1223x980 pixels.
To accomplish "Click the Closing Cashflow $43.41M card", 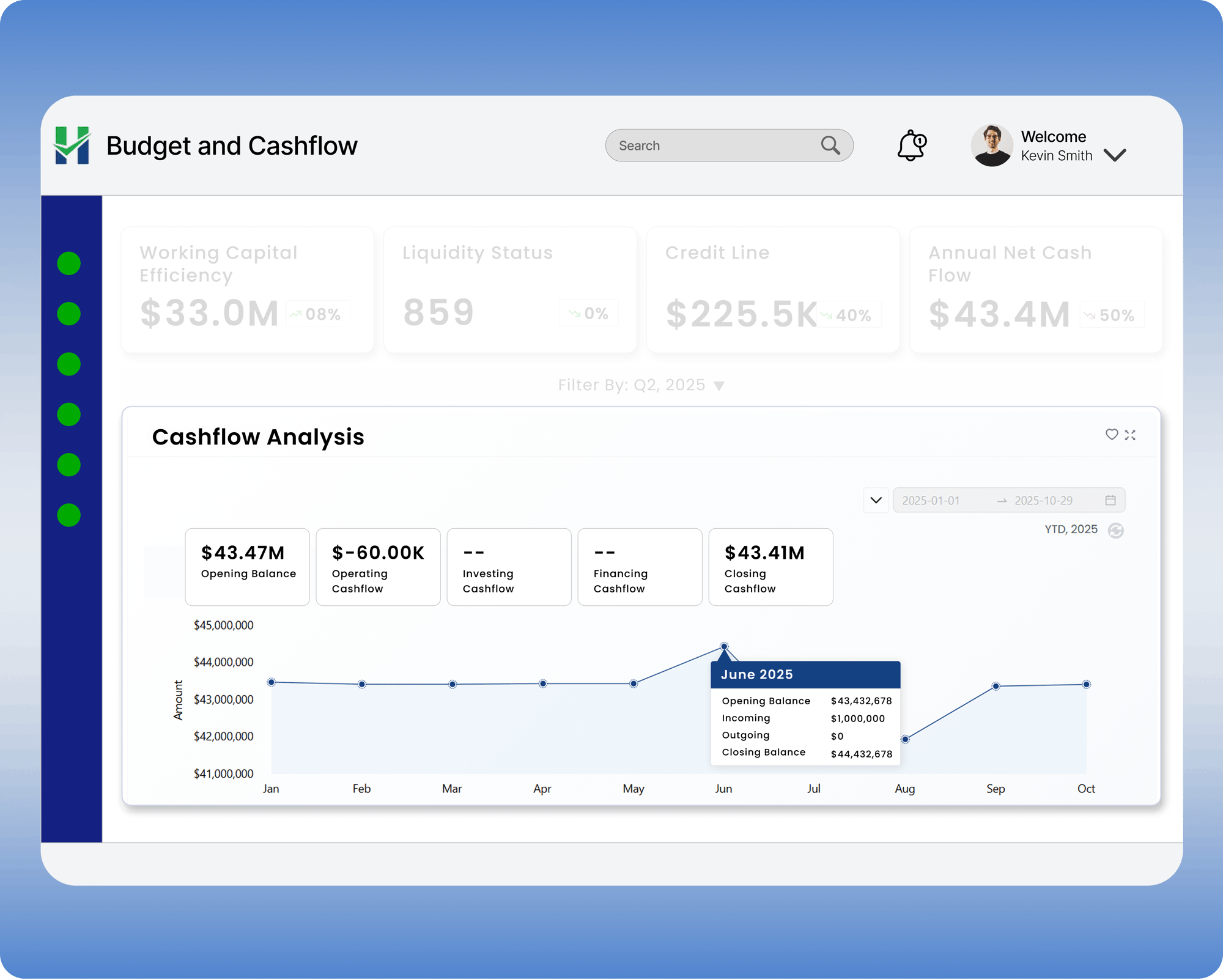I will tap(770, 567).
